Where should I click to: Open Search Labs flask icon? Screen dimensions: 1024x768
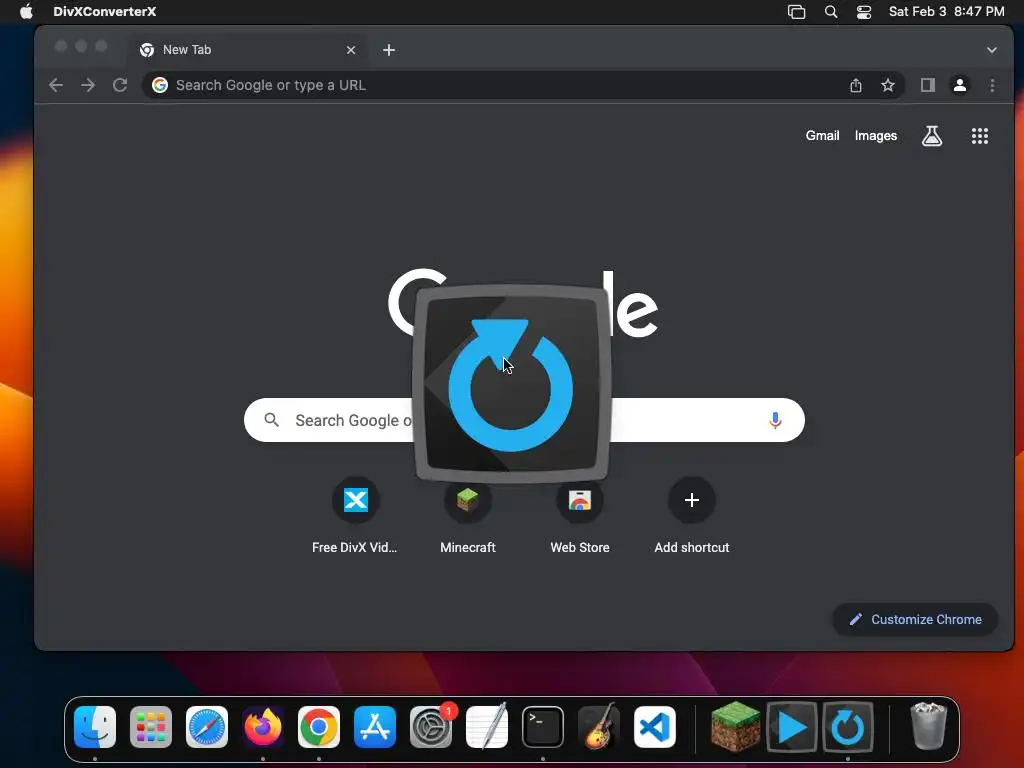click(x=932, y=136)
